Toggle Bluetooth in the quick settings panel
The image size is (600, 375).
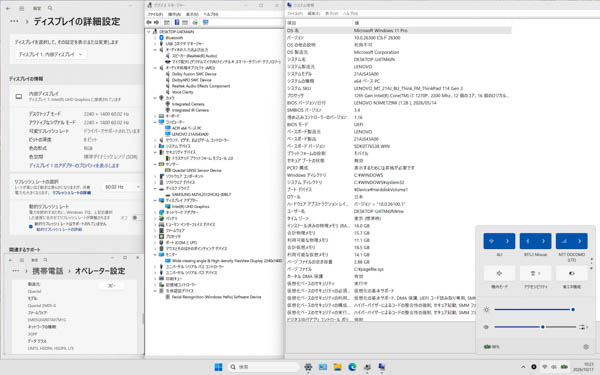pos(528,241)
